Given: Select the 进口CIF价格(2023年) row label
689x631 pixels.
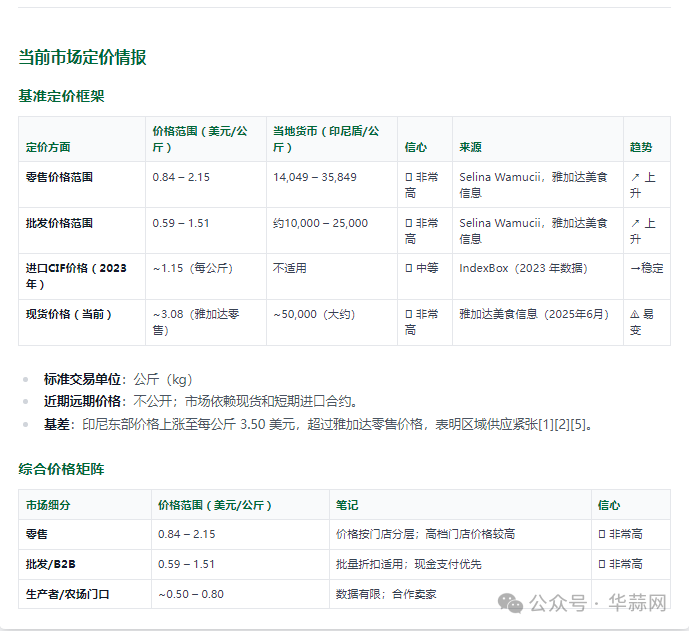Looking at the screenshot, I should coord(76,276).
